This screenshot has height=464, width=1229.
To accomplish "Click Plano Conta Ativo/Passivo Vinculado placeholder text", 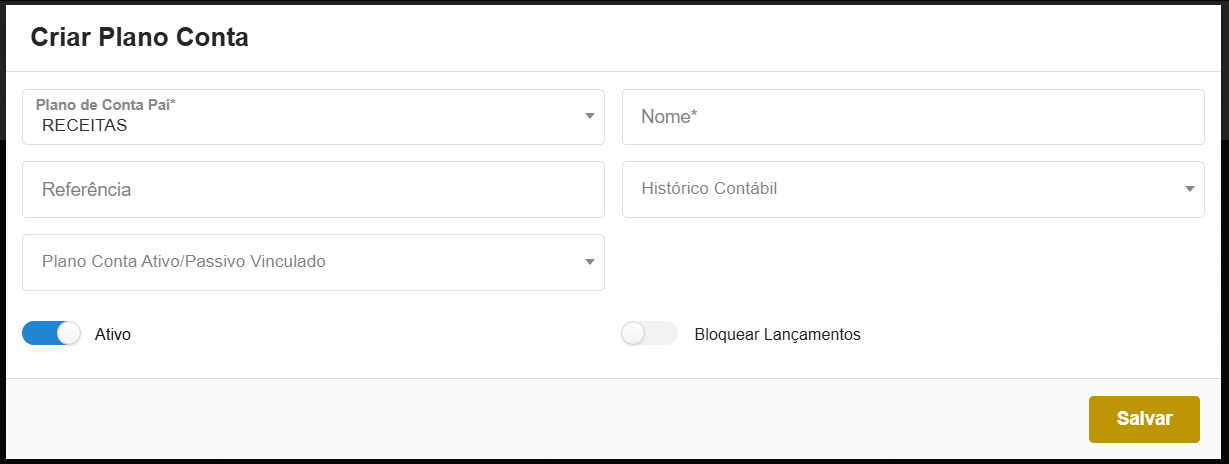I will pyautogui.click(x=183, y=262).
